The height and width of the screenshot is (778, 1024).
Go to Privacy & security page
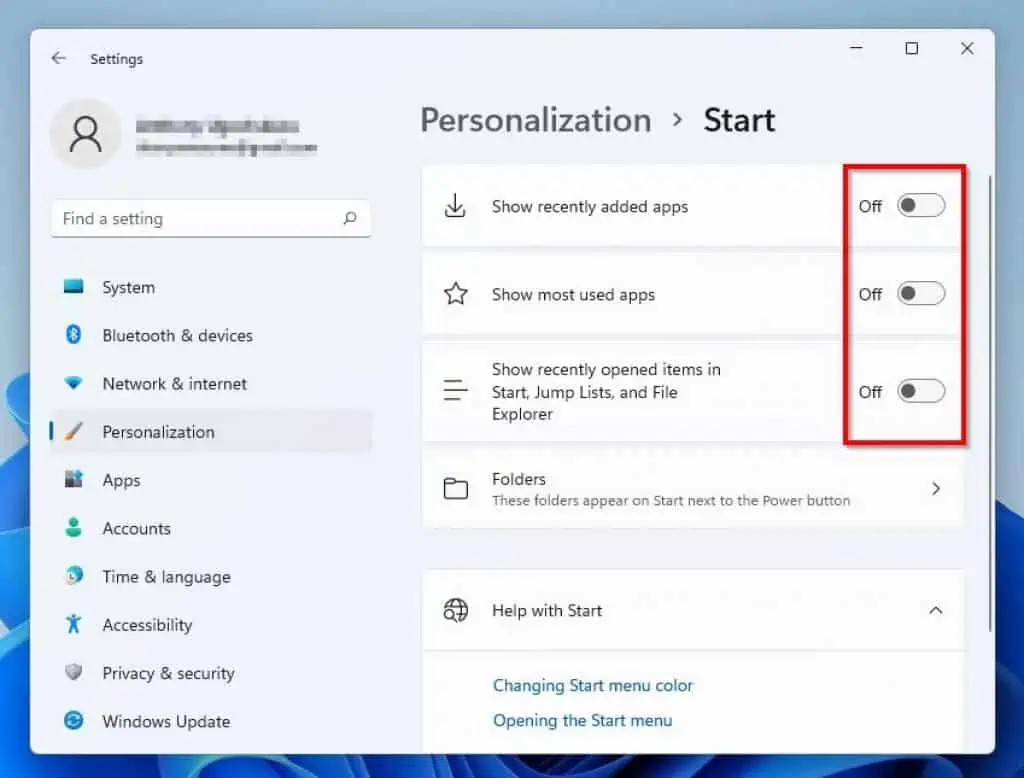coord(167,673)
